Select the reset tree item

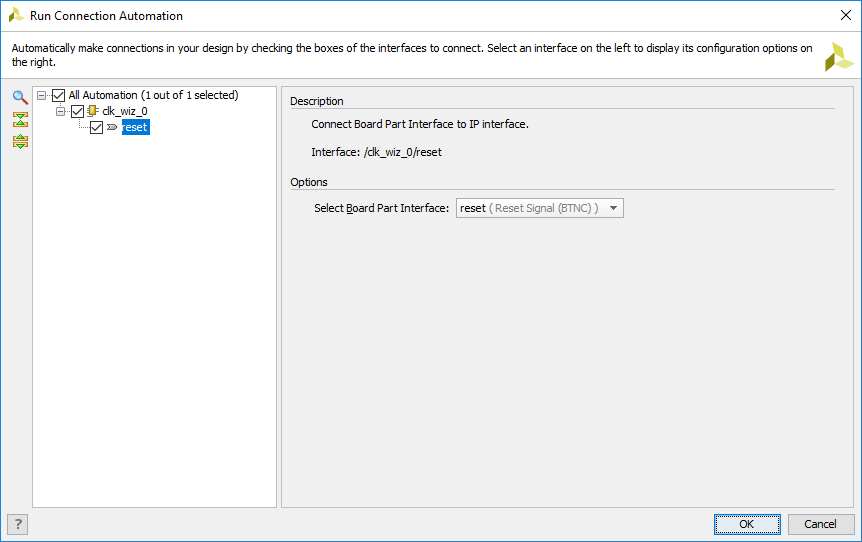[x=135, y=128]
